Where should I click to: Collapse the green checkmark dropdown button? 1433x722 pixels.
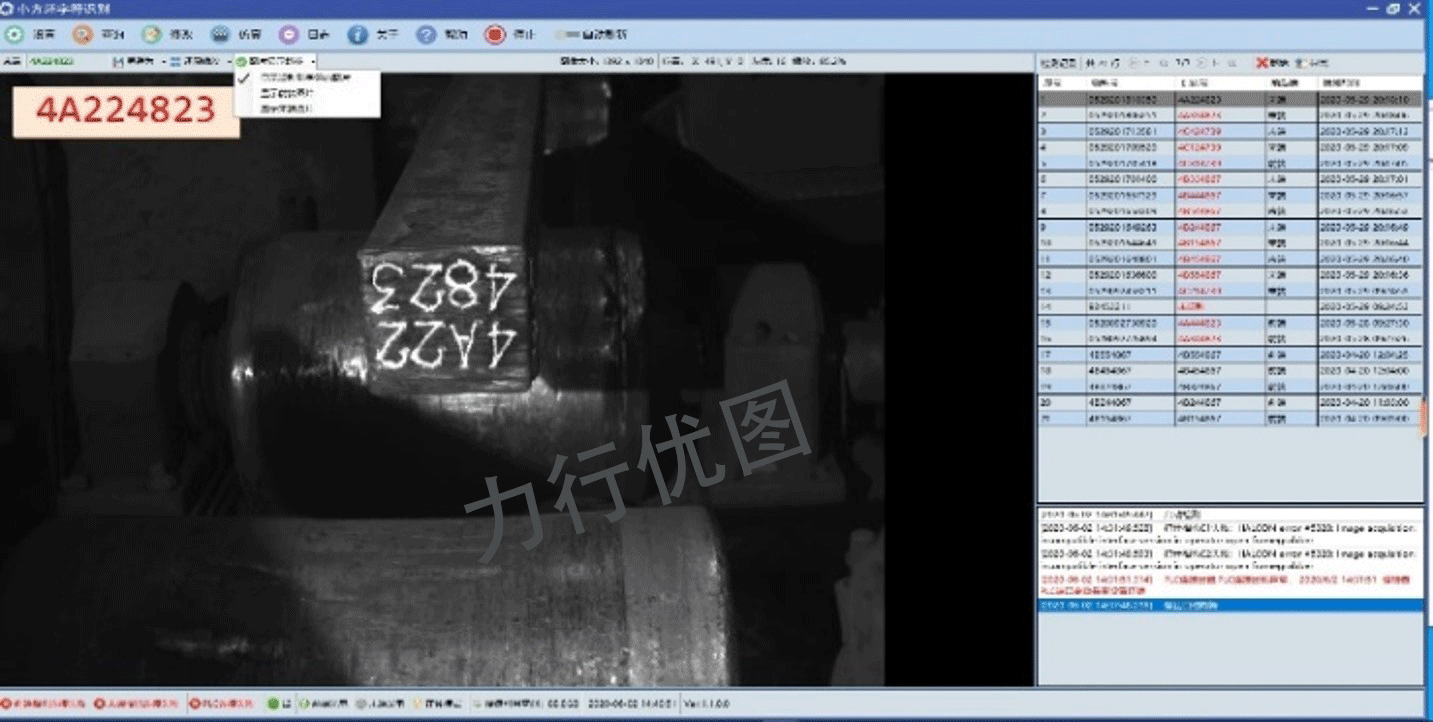276,61
